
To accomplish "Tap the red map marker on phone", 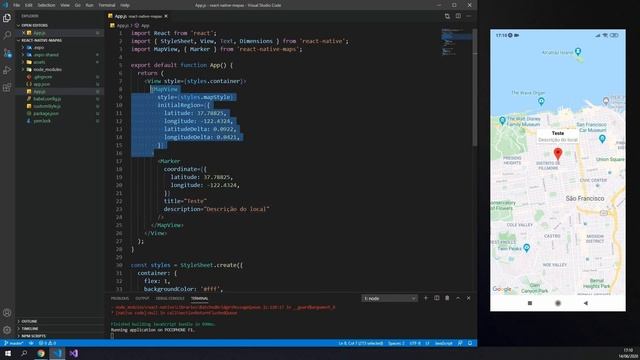I will (558, 154).
